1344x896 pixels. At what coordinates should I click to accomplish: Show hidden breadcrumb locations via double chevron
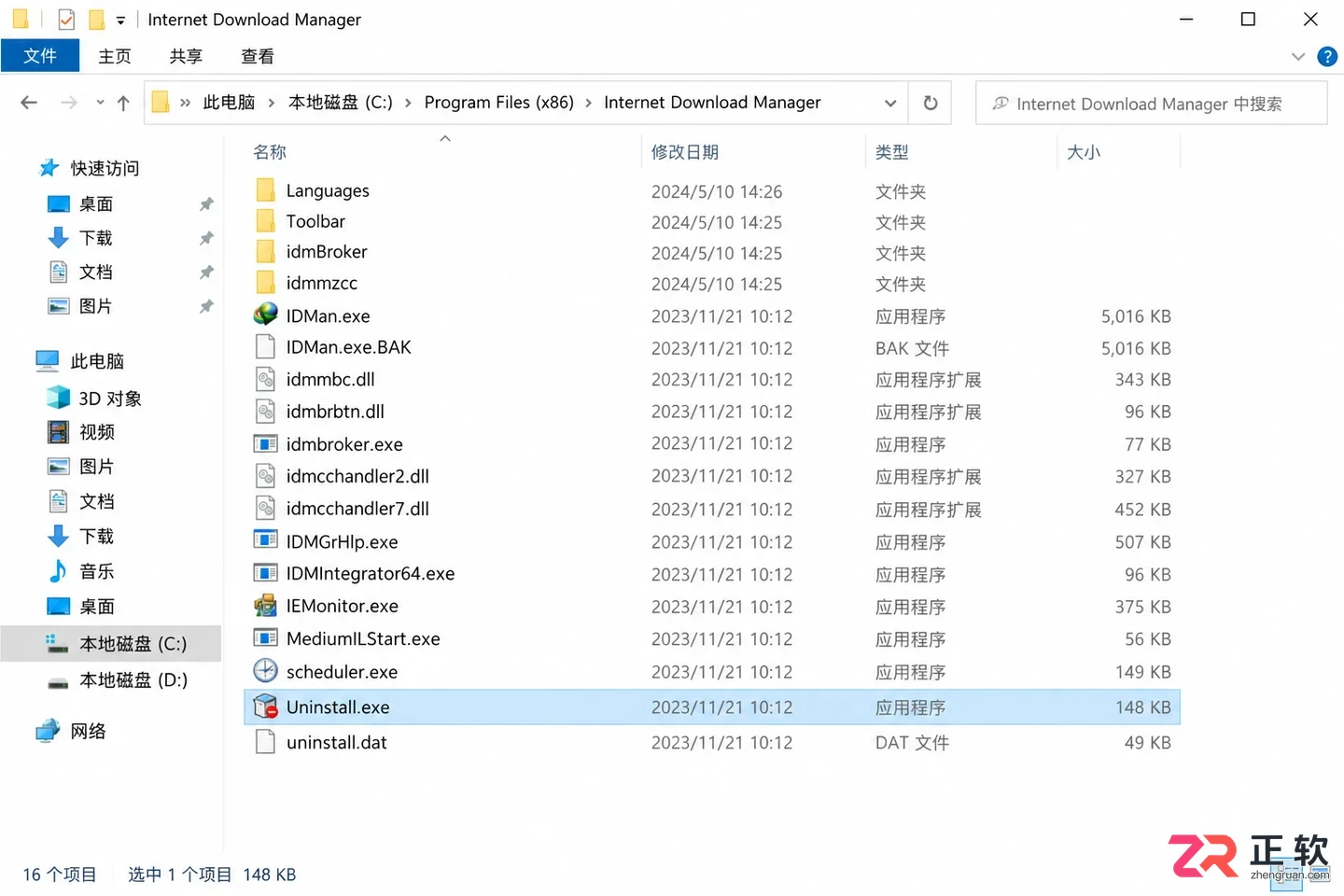coord(185,103)
